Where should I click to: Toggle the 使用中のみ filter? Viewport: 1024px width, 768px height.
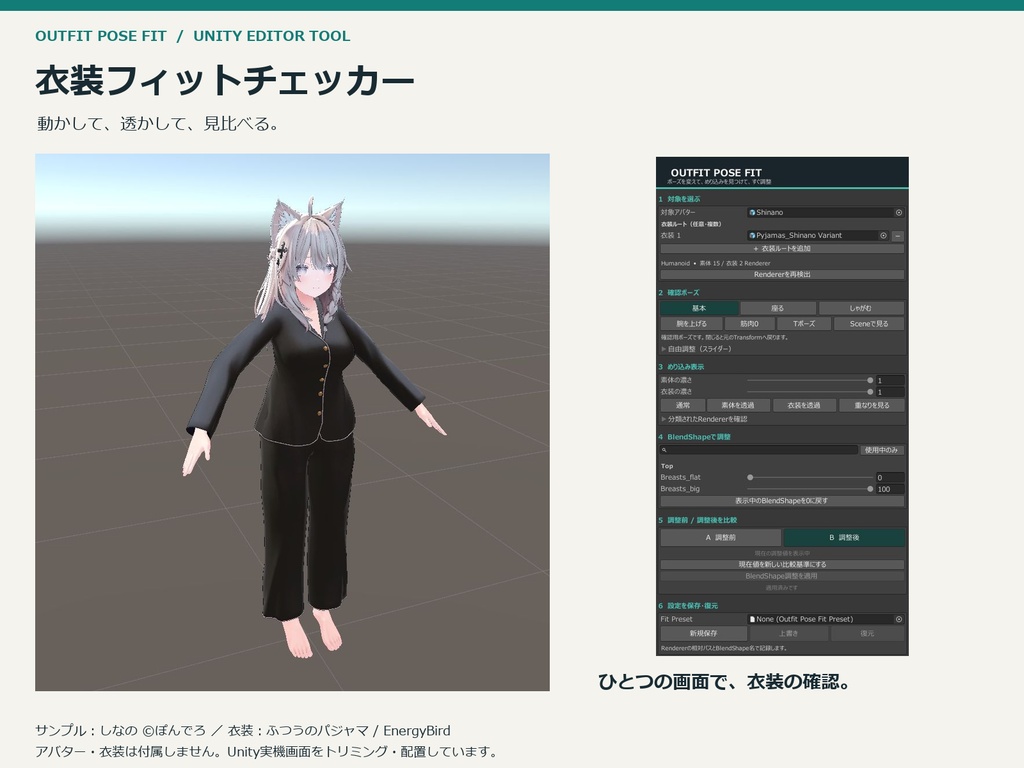pos(882,450)
